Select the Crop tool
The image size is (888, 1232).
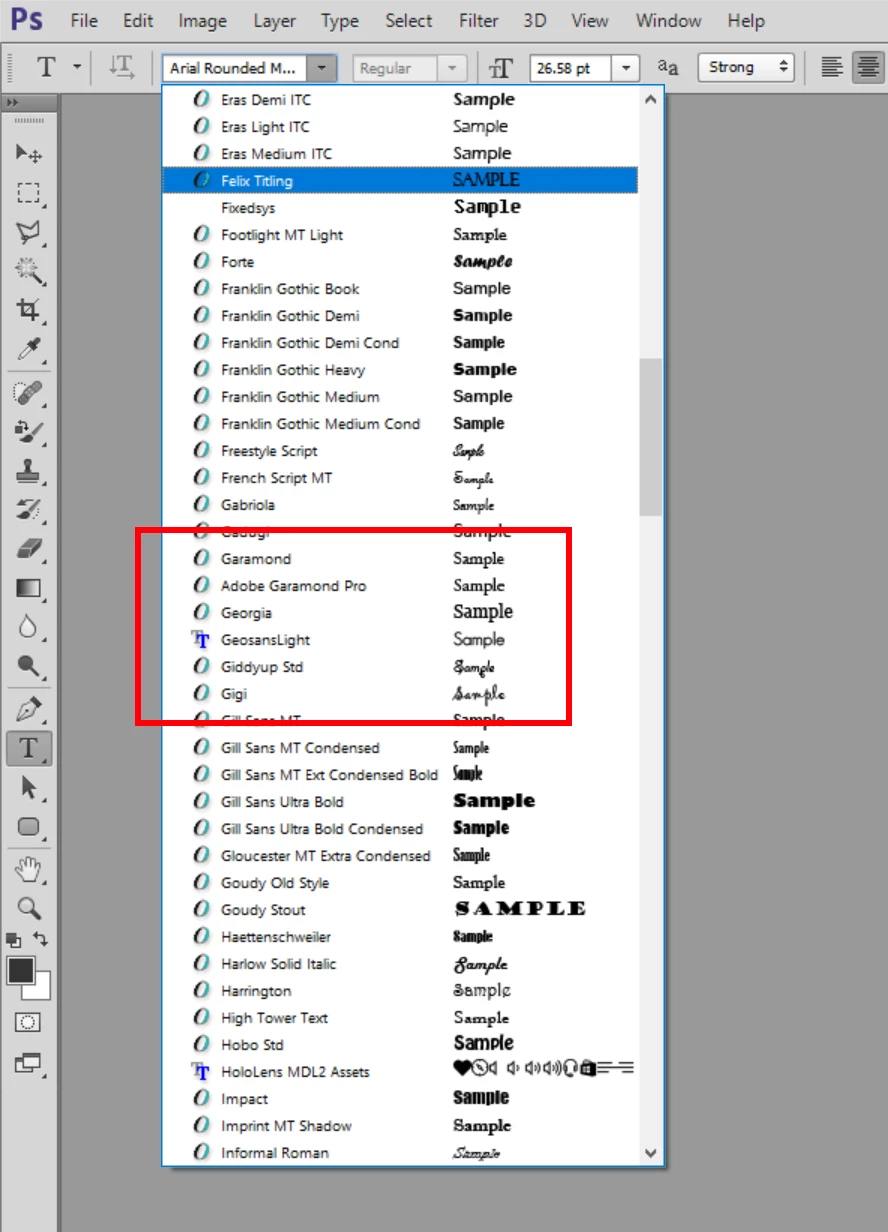pos(29,310)
